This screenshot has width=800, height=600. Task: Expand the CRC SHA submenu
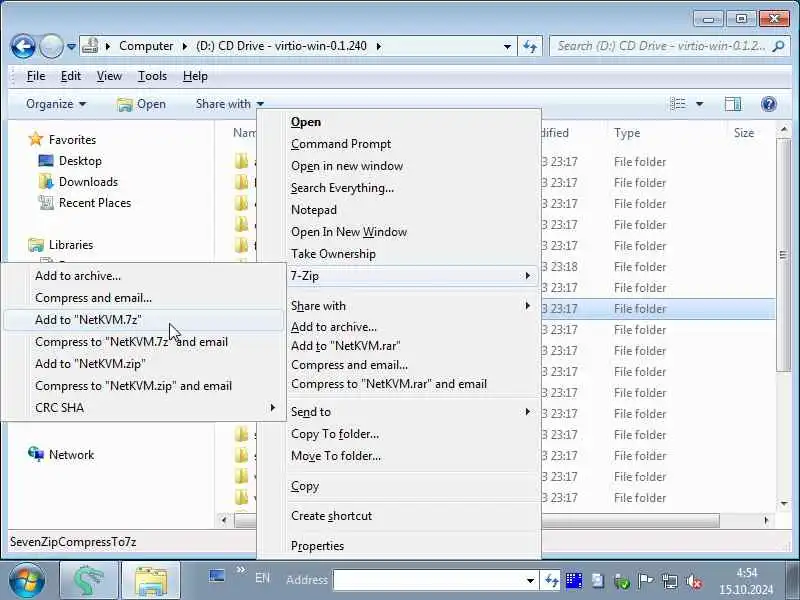[143, 408]
